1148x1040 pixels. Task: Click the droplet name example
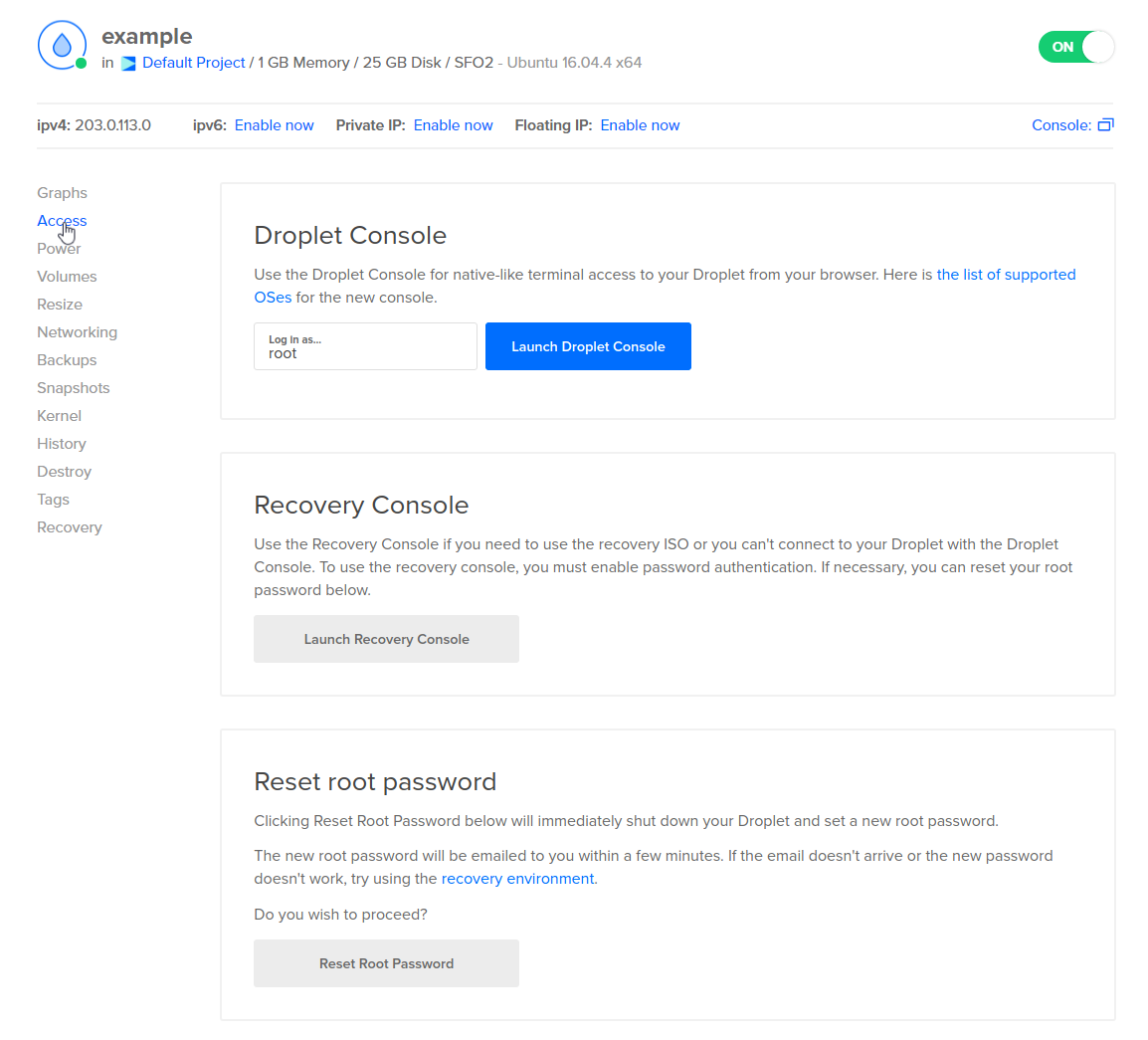pyautogui.click(x=147, y=36)
